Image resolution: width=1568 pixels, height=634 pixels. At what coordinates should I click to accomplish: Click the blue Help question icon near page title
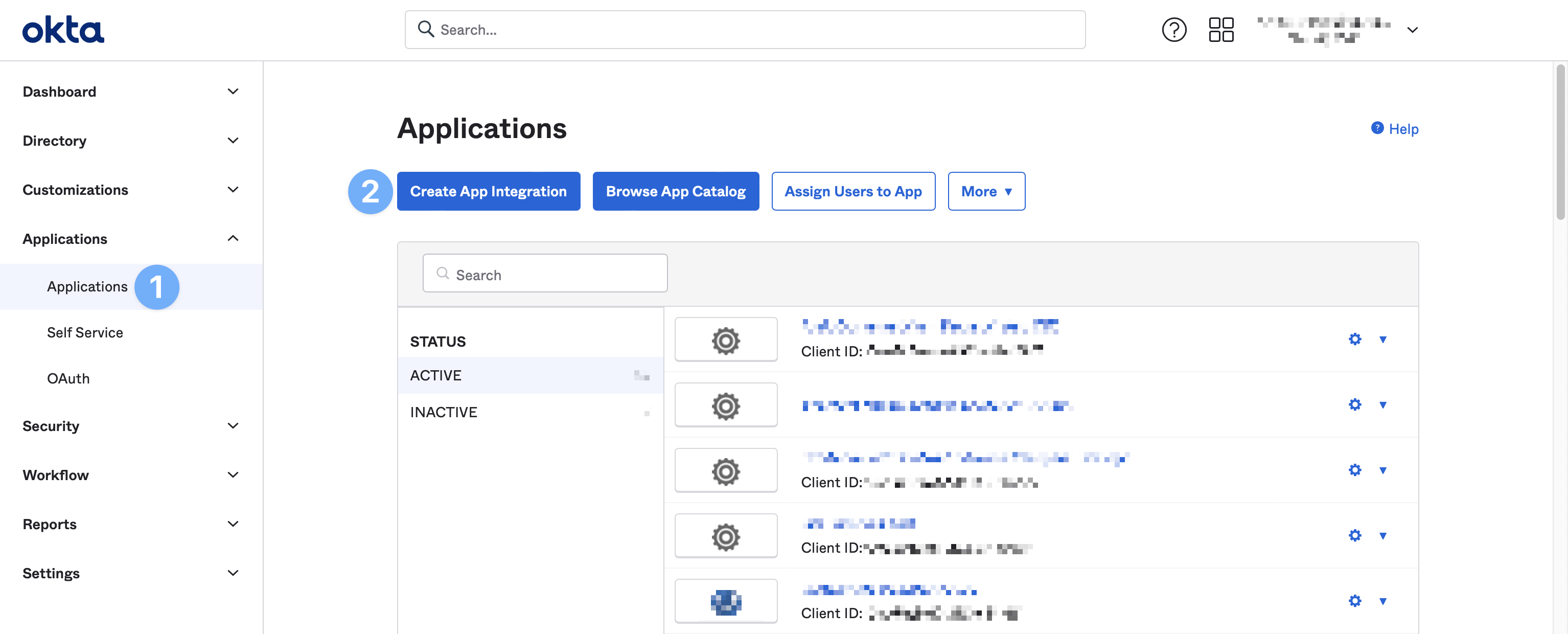[1377, 128]
